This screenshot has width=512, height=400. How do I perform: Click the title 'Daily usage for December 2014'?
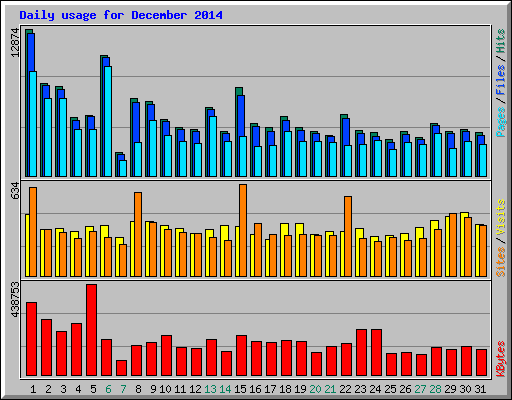121,15
